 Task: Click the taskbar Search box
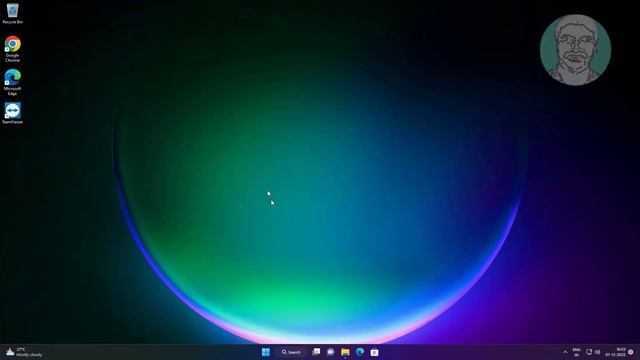[291, 352]
